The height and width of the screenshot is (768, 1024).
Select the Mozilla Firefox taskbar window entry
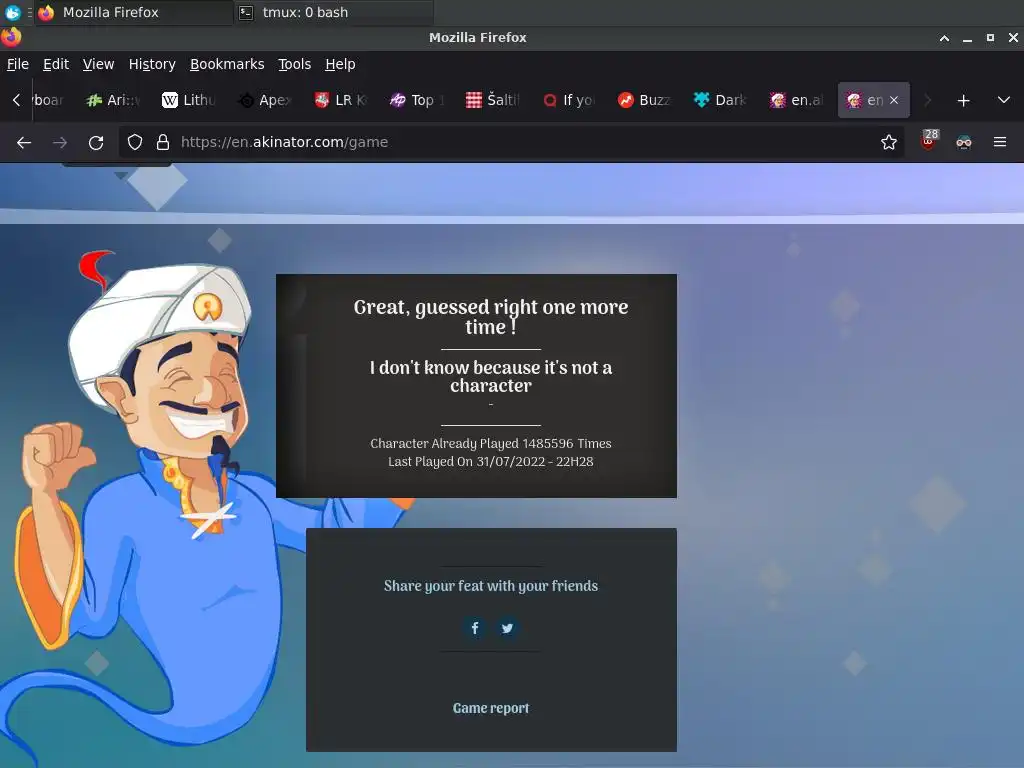134,12
